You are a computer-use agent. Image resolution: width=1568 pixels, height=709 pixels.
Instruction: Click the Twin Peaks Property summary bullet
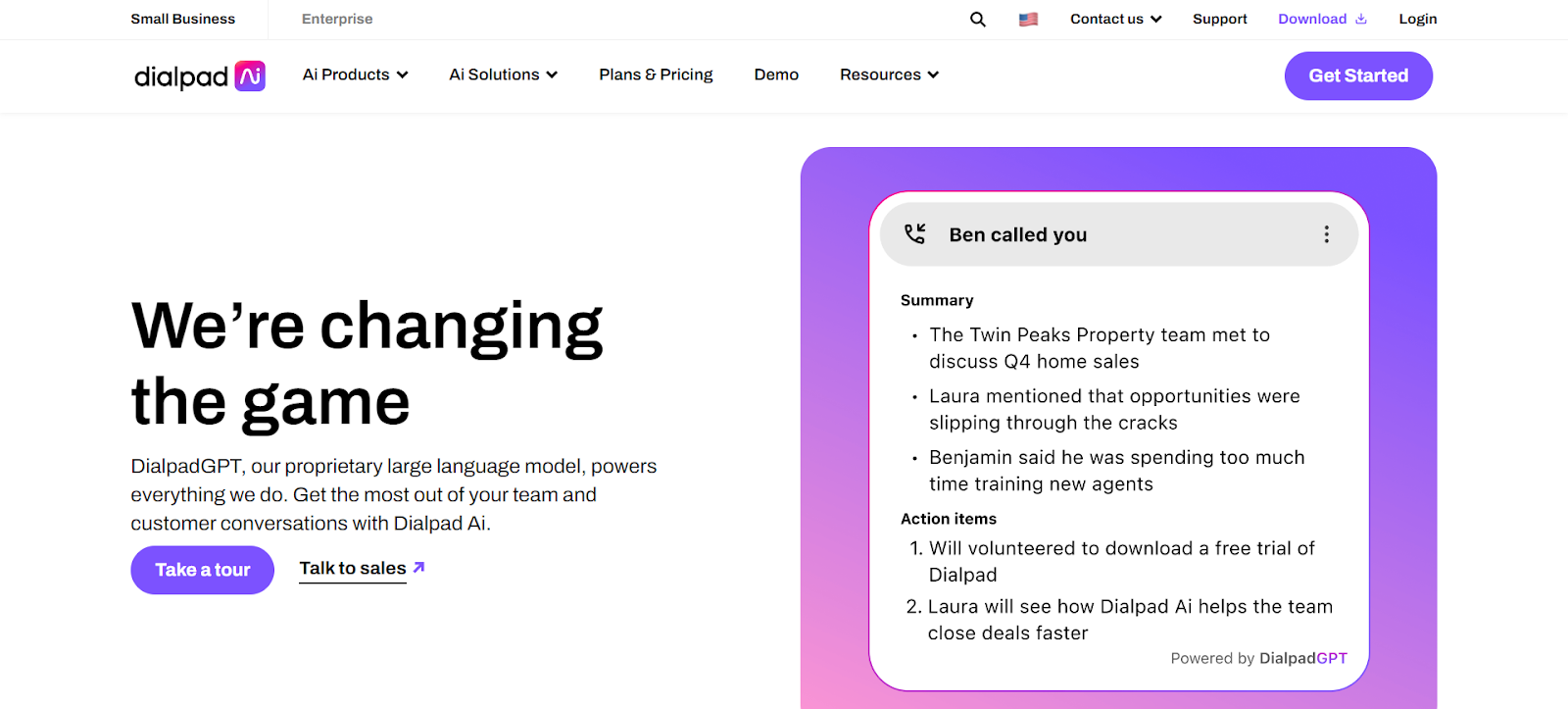pos(1099,348)
